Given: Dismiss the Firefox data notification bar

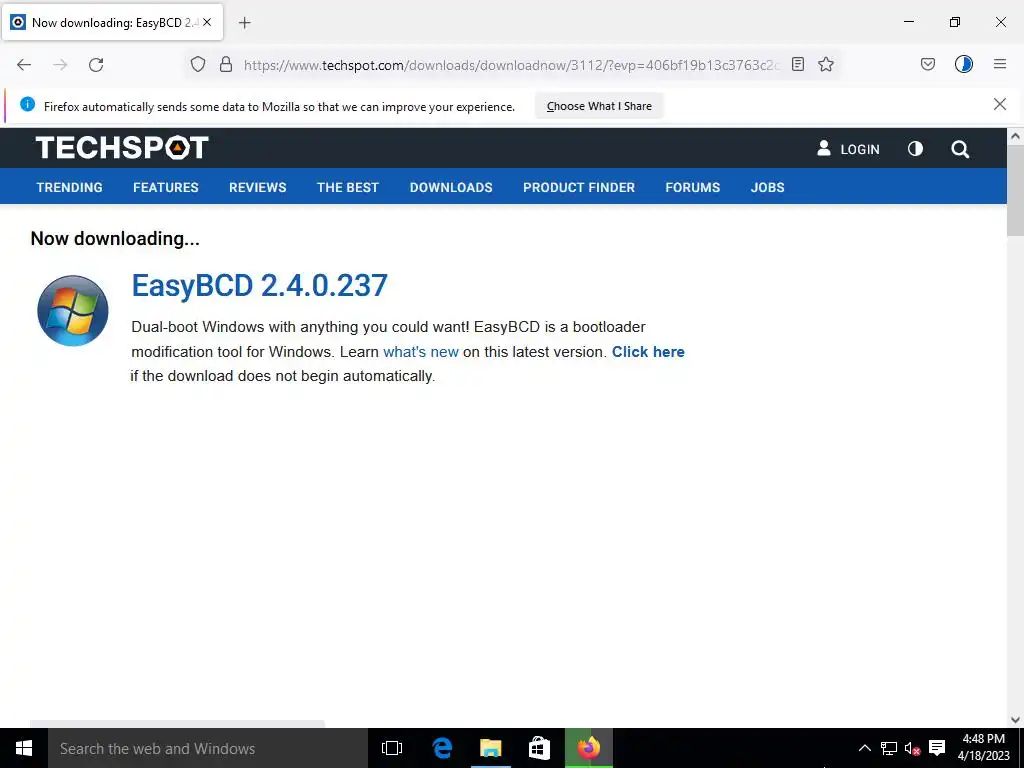Looking at the screenshot, I should point(1000,104).
